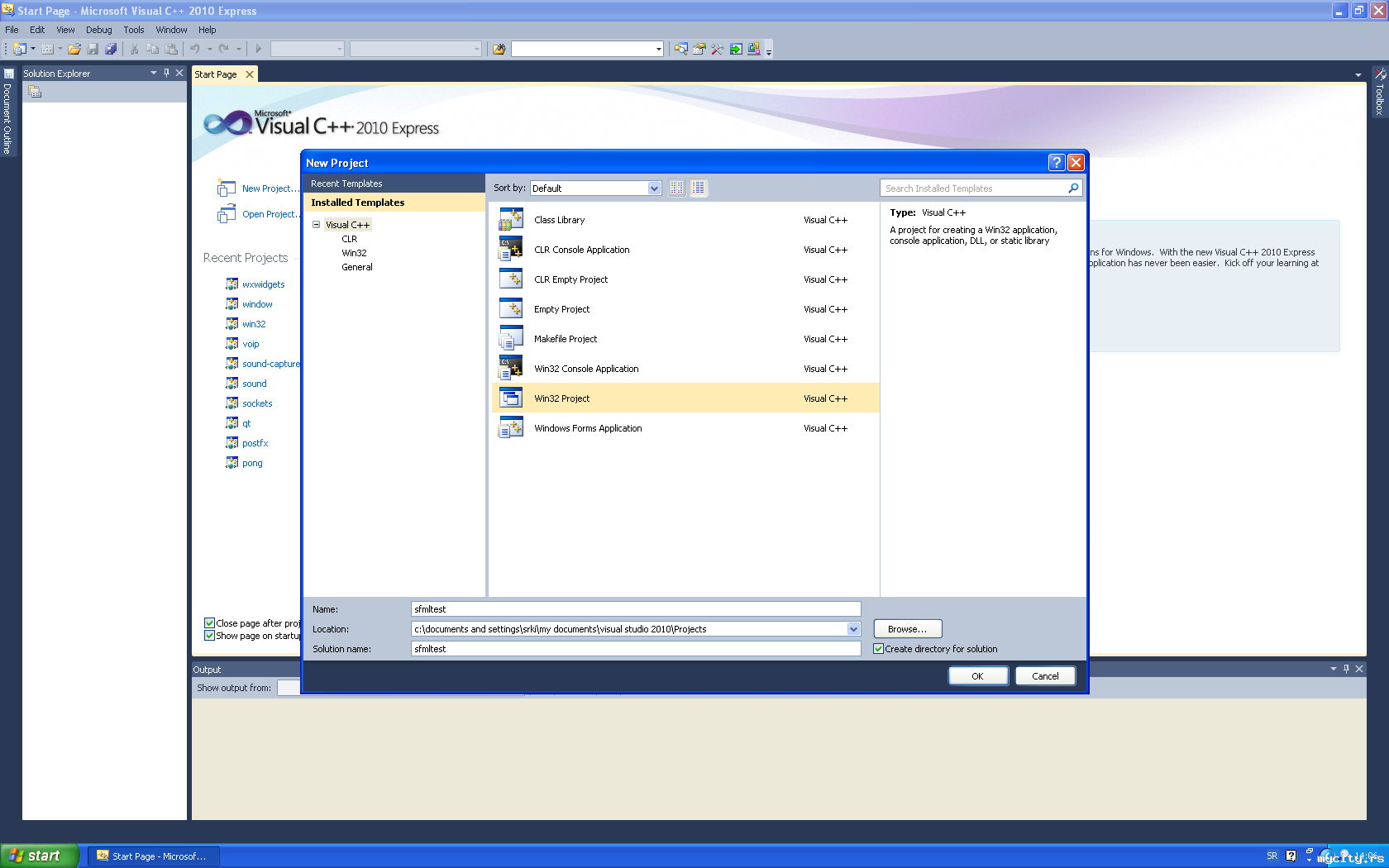The height and width of the screenshot is (868, 1389).
Task: Click the Name input field
Action: 636,609
